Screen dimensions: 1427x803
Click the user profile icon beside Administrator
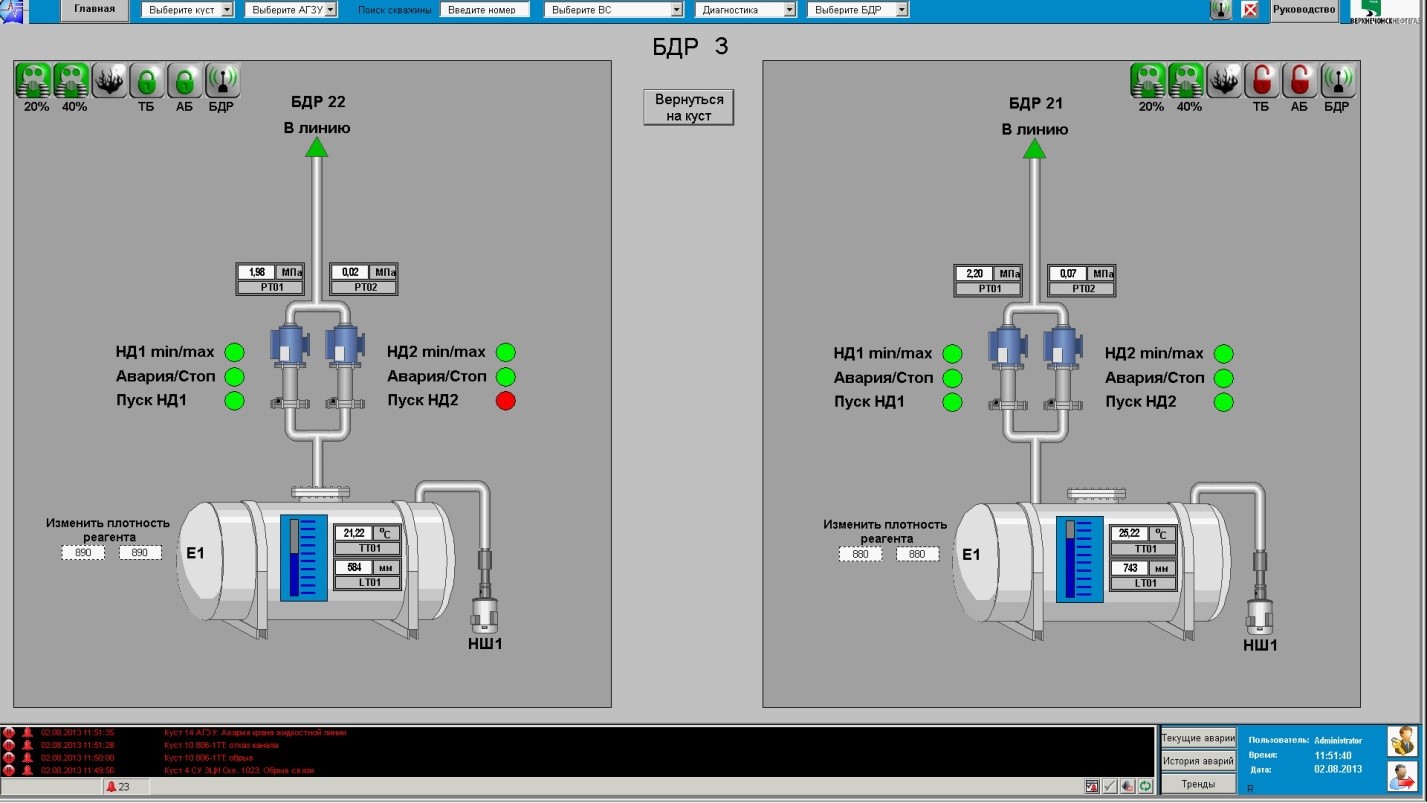[x=1403, y=741]
